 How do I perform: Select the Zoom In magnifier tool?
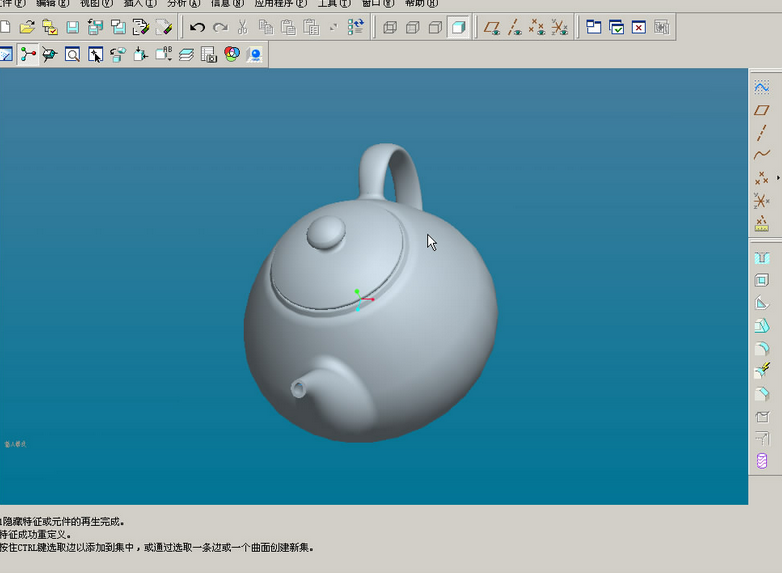(72, 55)
